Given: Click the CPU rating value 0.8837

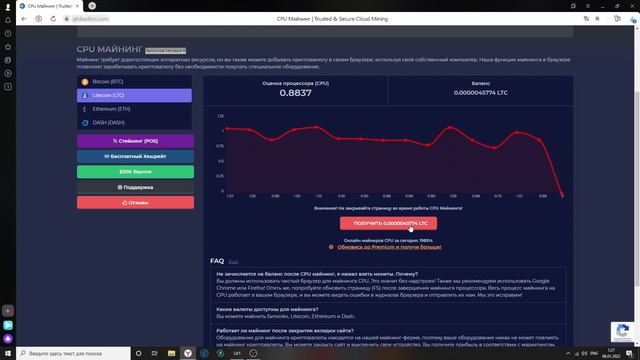Looking at the screenshot, I should coord(296,93).
